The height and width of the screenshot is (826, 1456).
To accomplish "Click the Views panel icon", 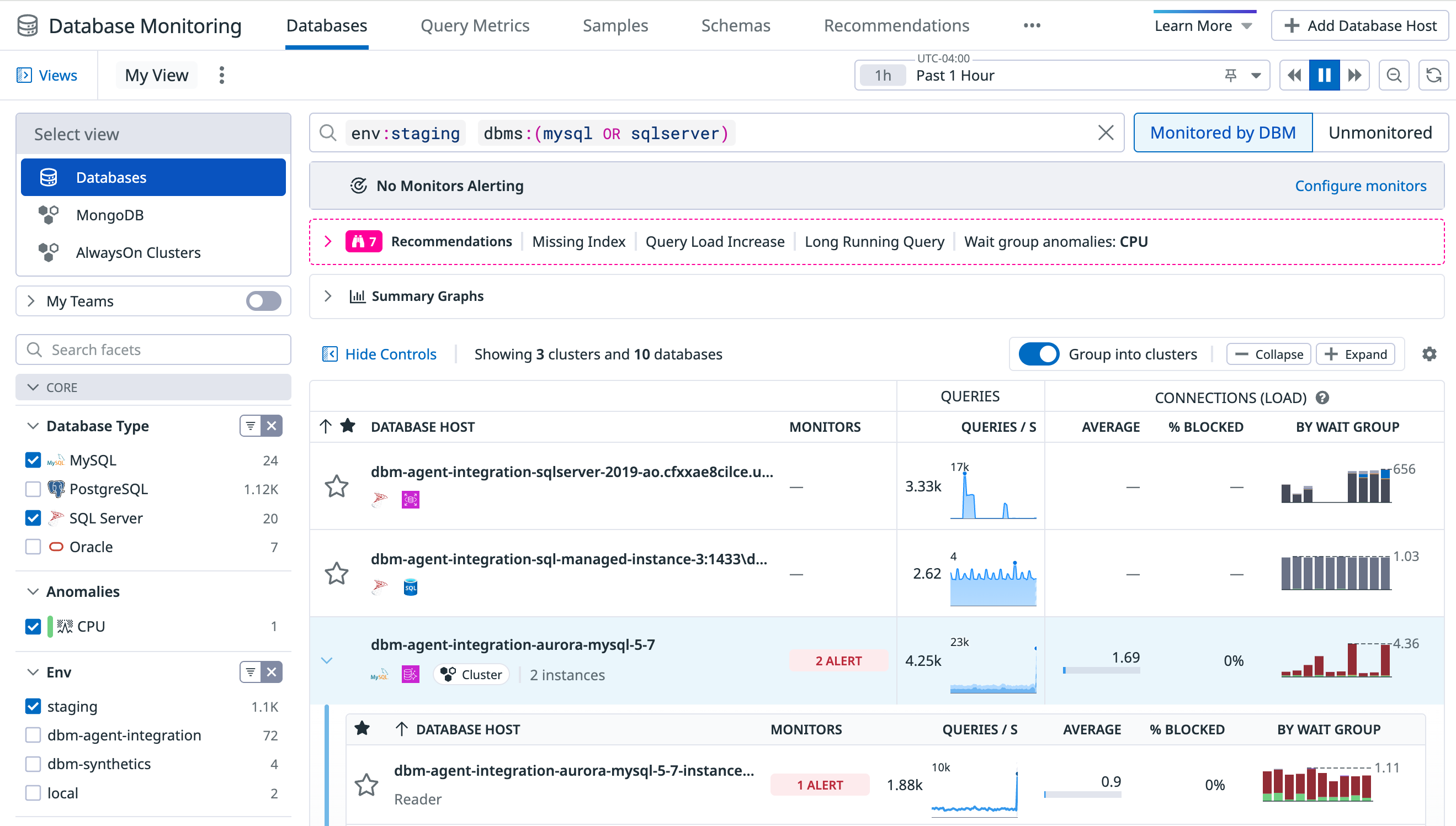I will click(24, 76).
